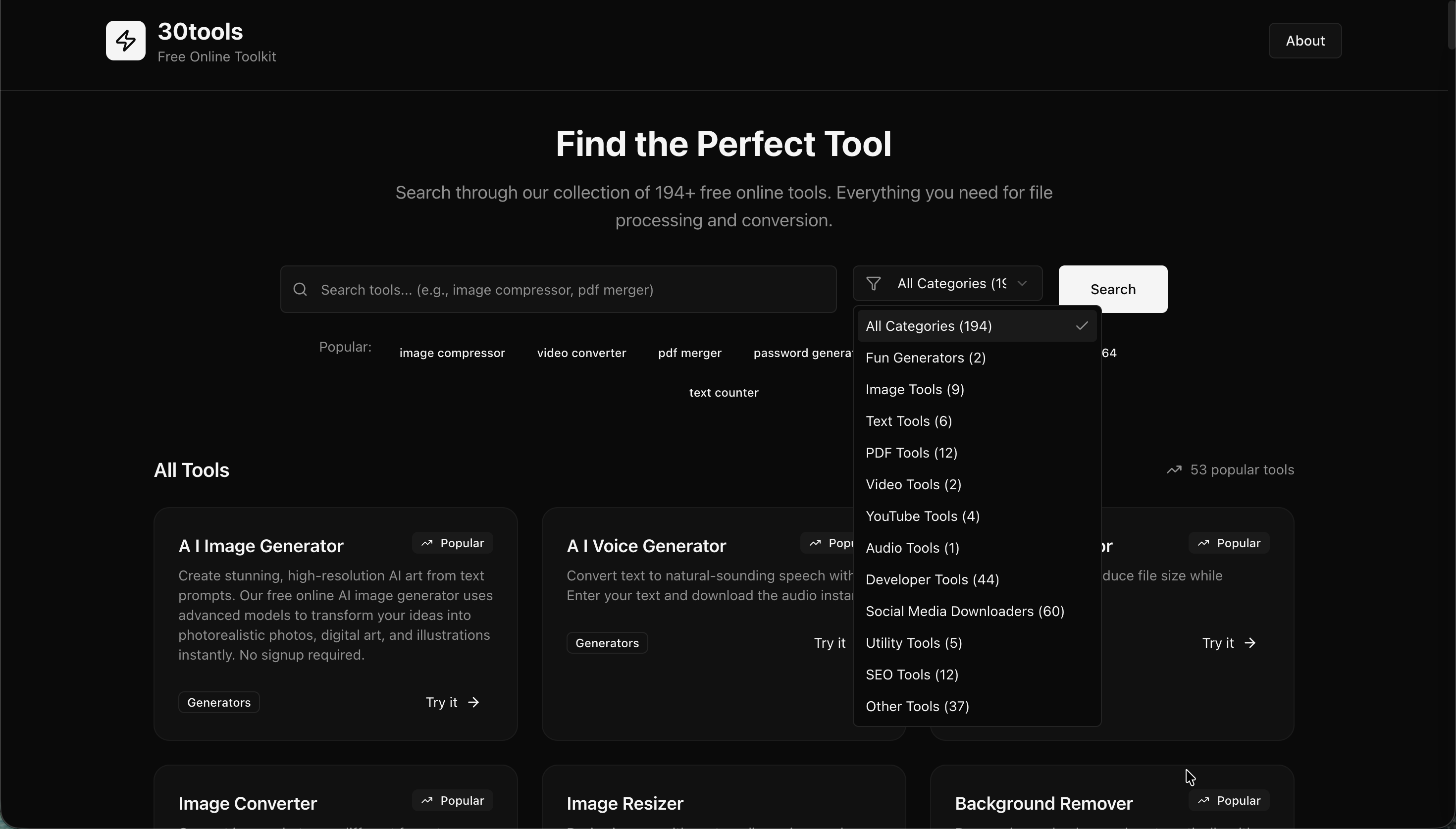Image resolution: width=1456 pixels, height=829 pixels.
Task: Open the All Categories dropdown chevron
Action: pos(1022,283)
